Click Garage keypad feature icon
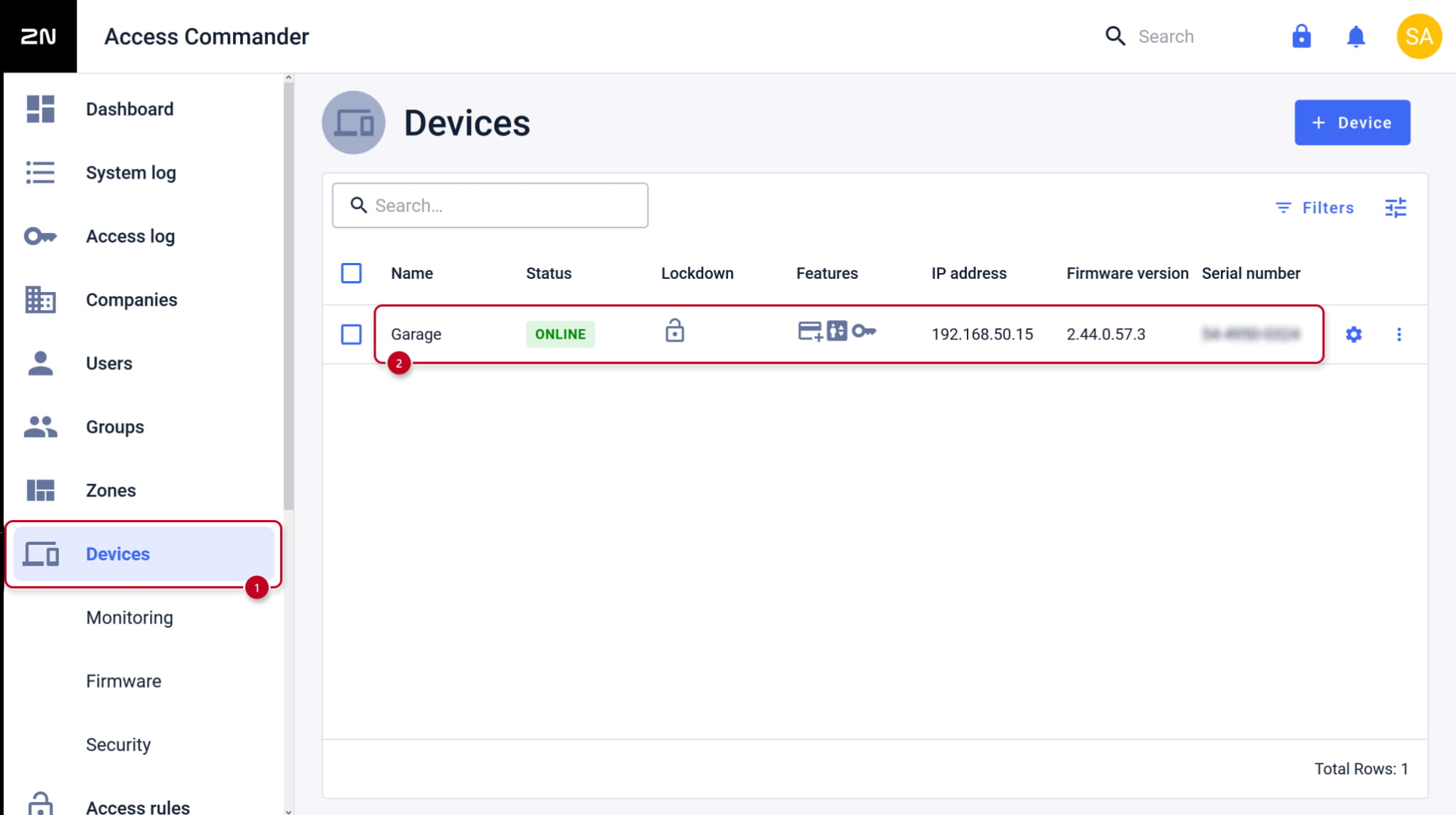 [x=837, y=331]
